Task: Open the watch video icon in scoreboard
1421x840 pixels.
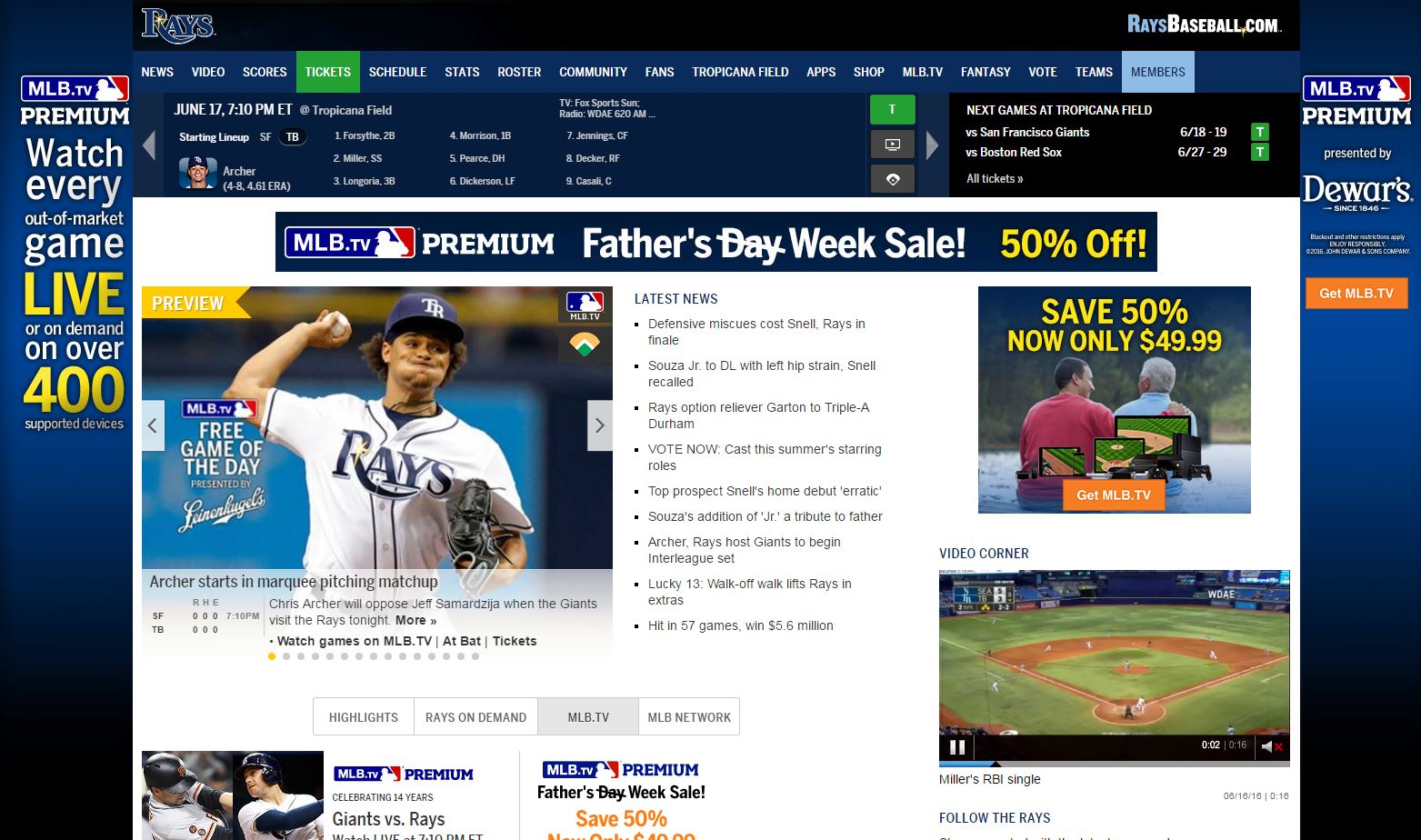Action: (892, 144)
